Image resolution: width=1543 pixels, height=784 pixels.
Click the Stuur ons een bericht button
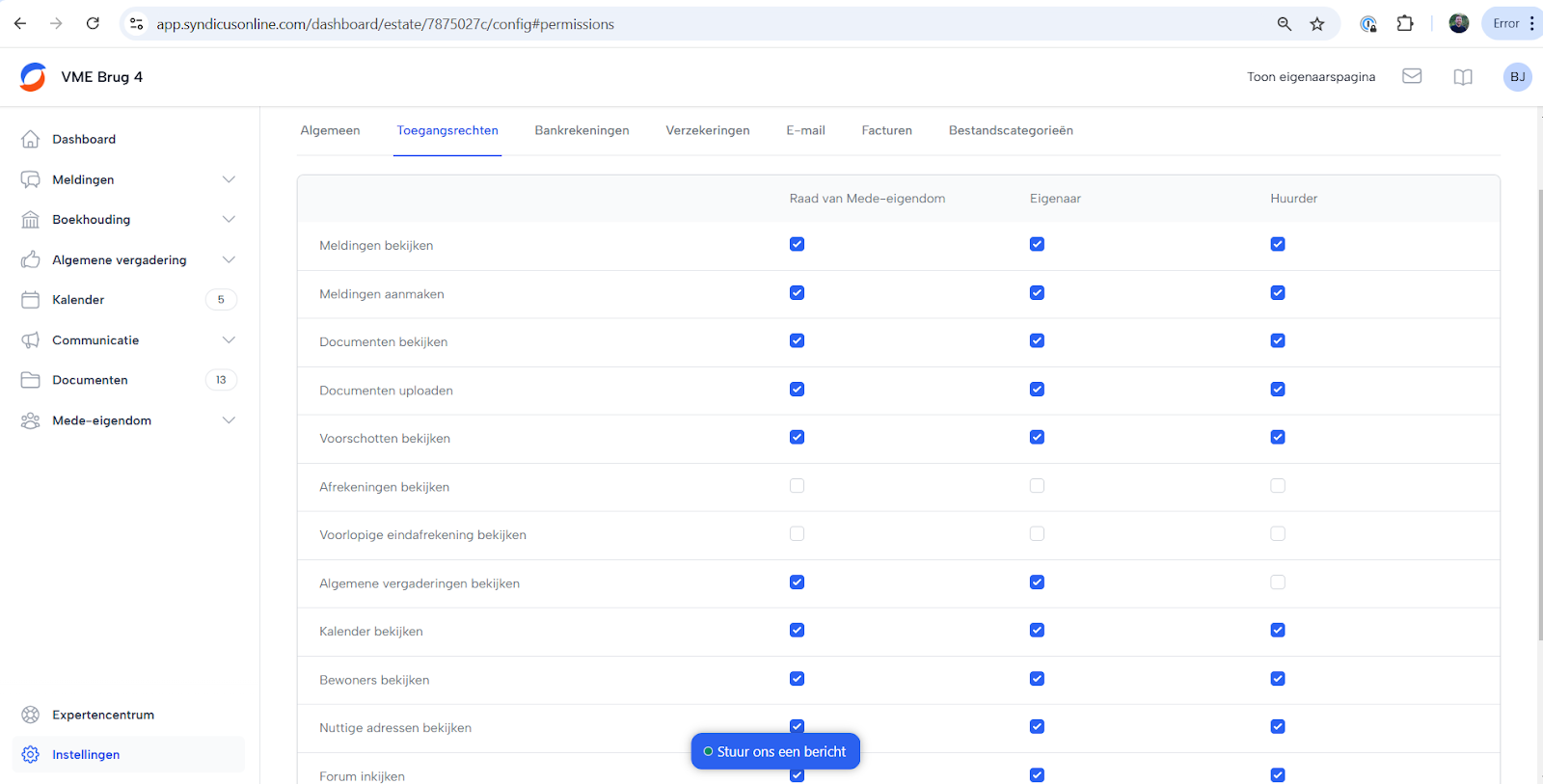click(x=775, y=751)
